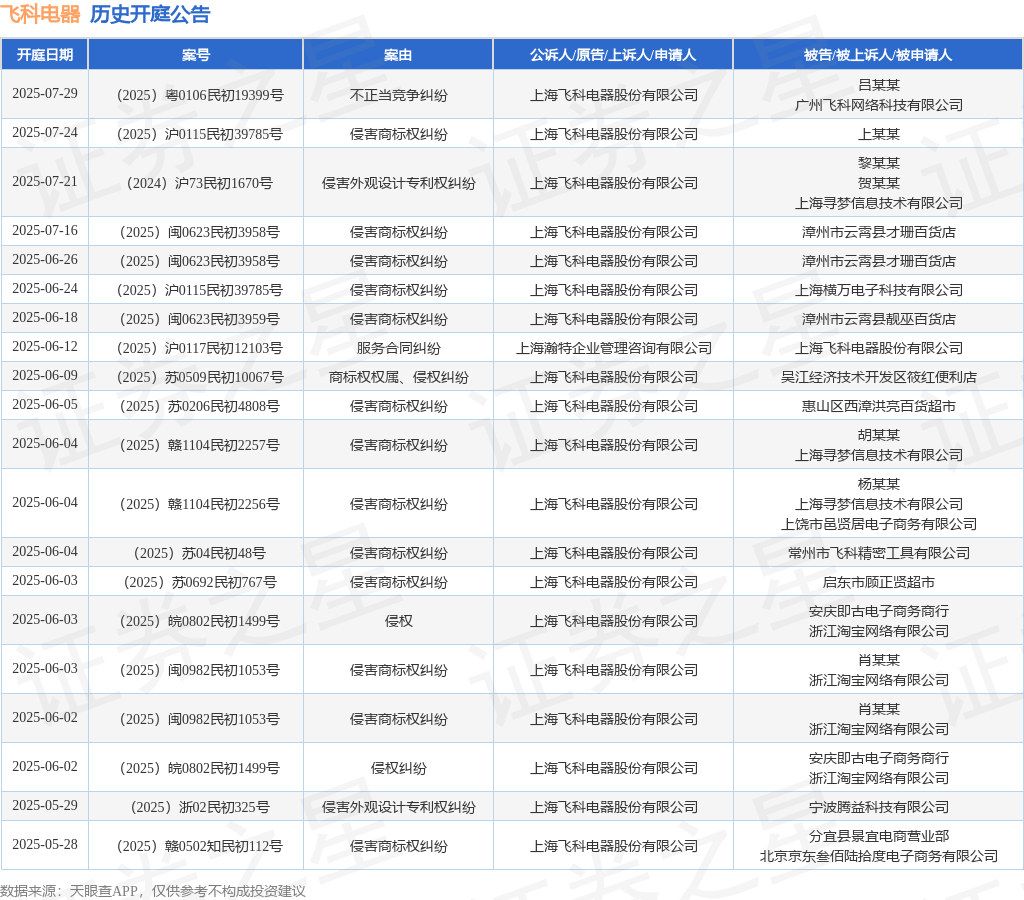Click the 被告/被上诉人/被申请人 column header
The image size is (1024, 900).
pyautogui.click(x=878, y=55)
